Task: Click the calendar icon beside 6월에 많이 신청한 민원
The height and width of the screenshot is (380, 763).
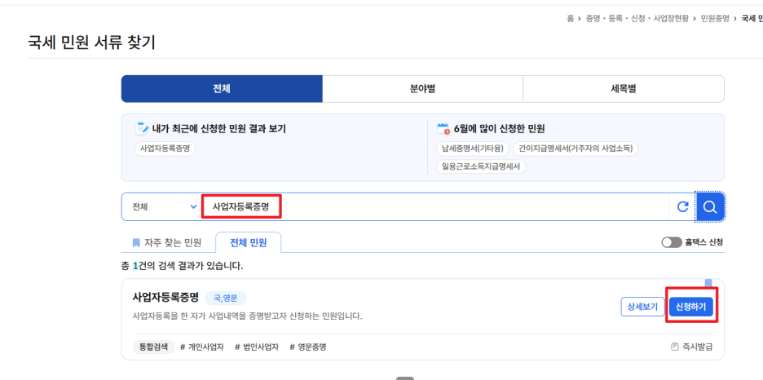Action: (443, 128)
